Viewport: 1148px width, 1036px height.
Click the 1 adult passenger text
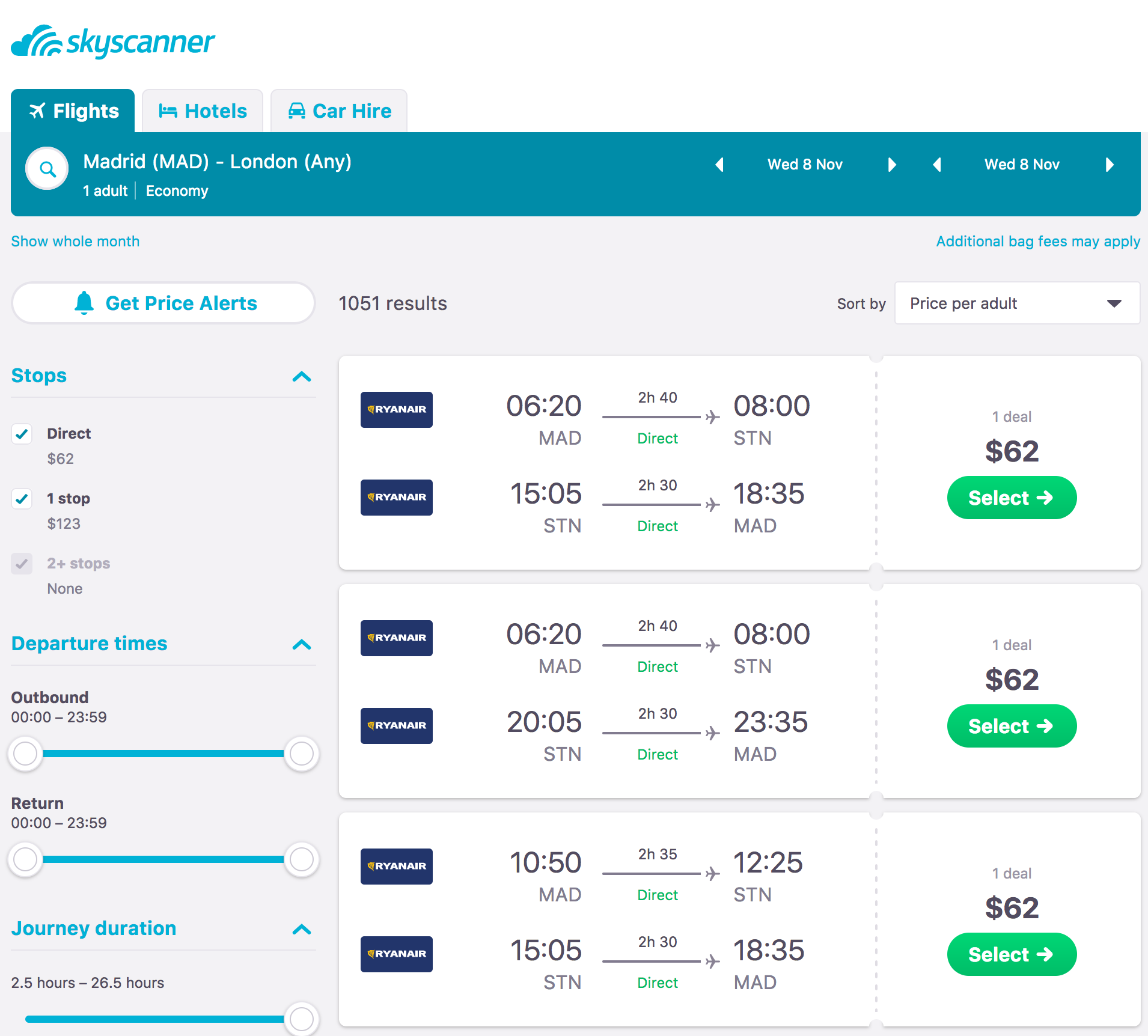pos(105,191)
